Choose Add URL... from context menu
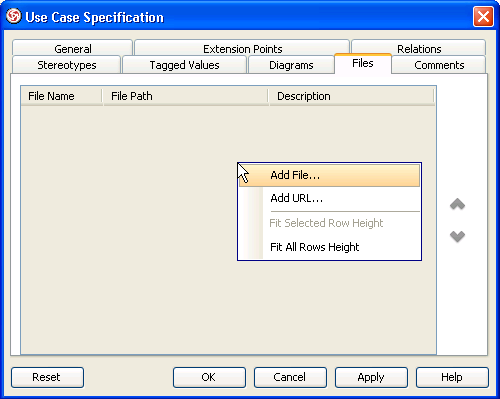Screen dimensions: 500x399 pyautogui.click(x=329, y=198)
